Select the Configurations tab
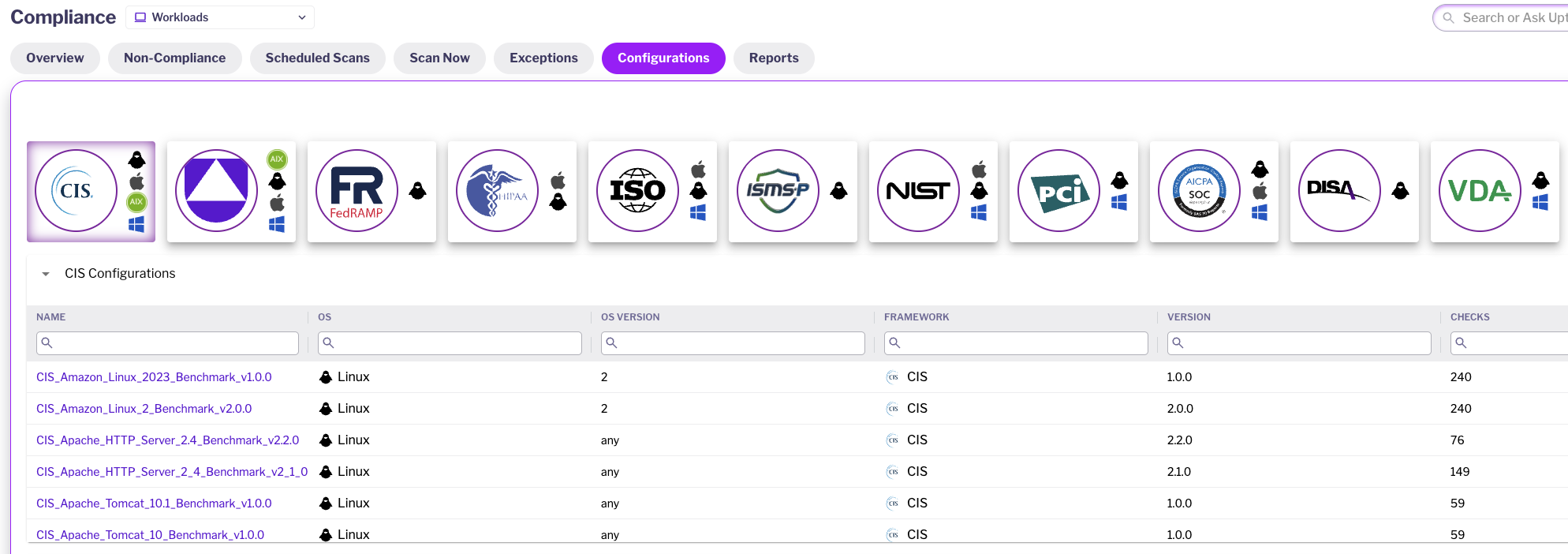Viewport: 1568px width, 554px height. (663, 58)
